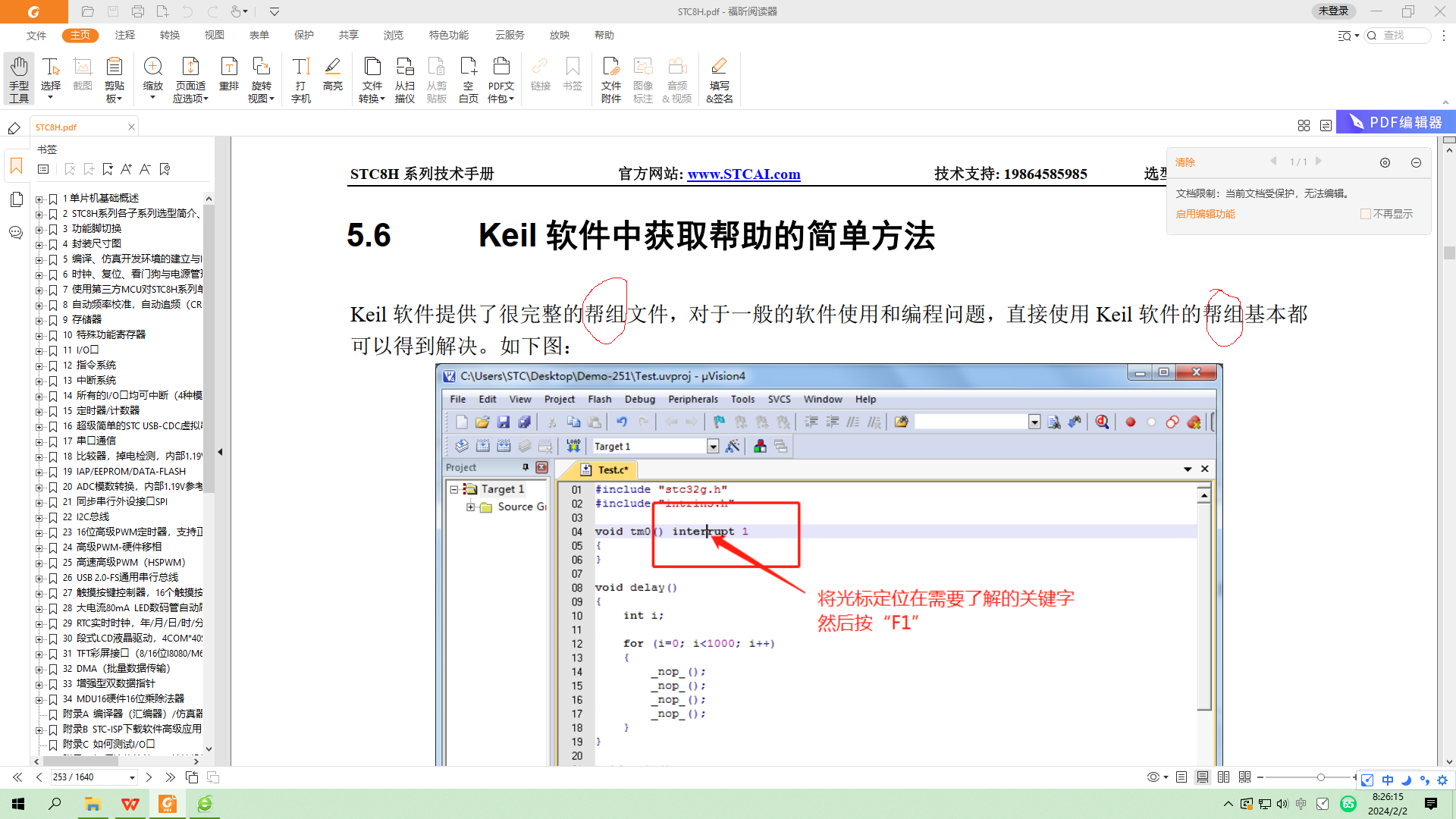Open the quick access toolbar print icon
The width and height of the screenshot is (1456, 819).
137,11
